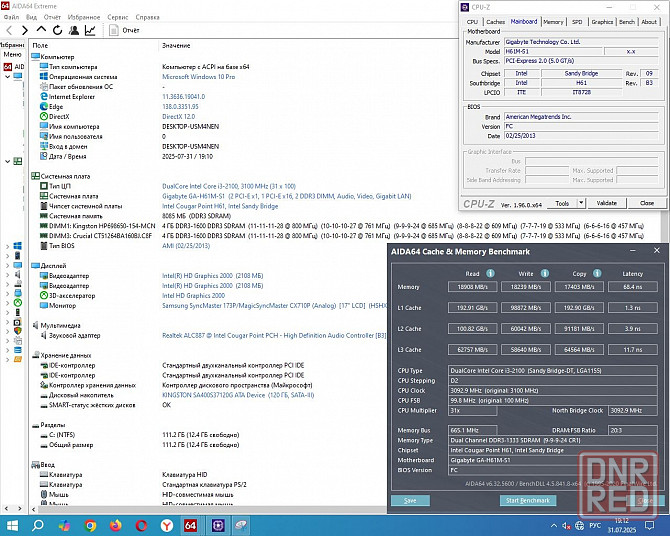Screen dimensions: 670x536
Task: Select the AIDA64 root item in sidebar tree
Action: pos(14,67)
